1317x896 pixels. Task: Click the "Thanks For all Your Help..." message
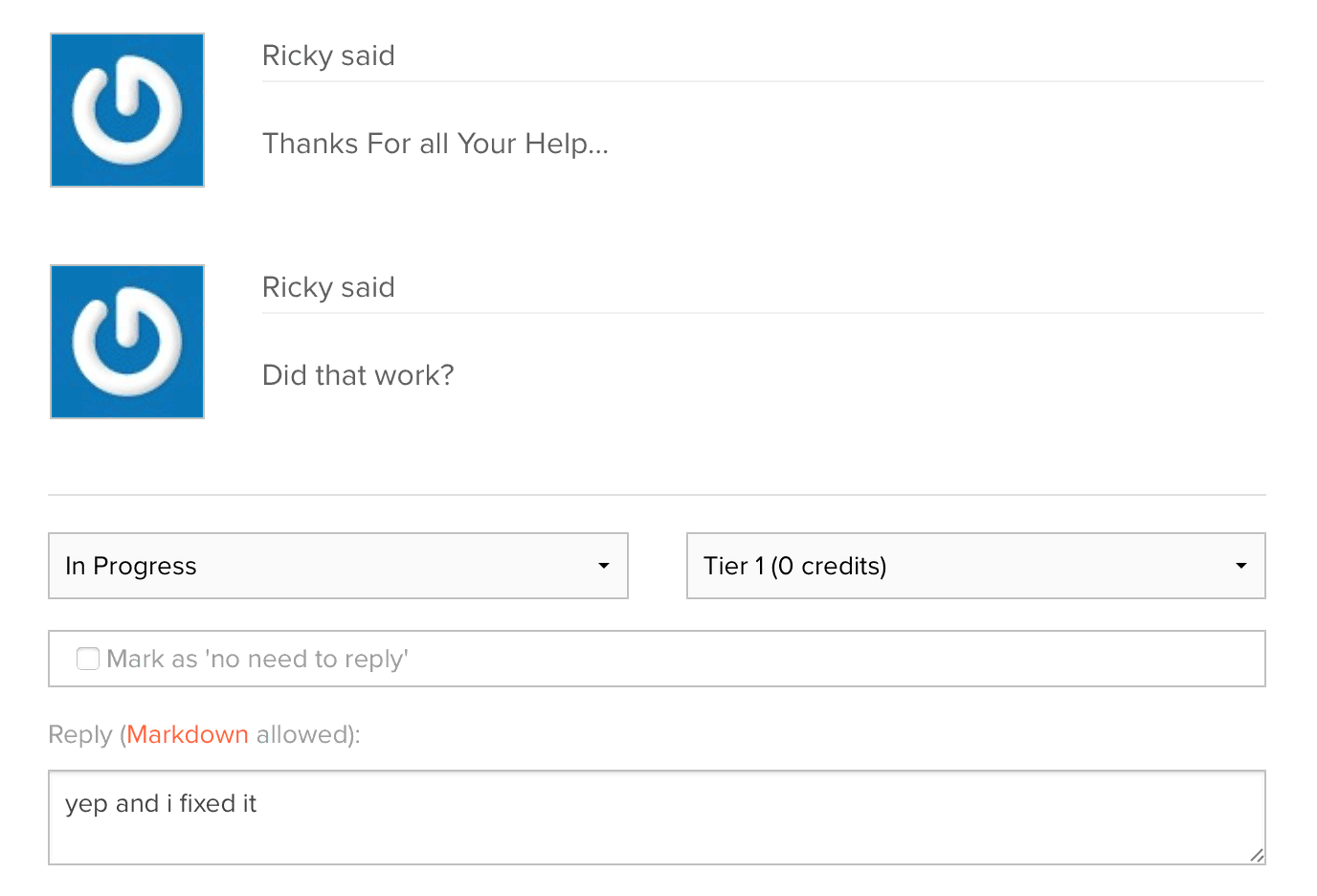[x=435, y=144]
